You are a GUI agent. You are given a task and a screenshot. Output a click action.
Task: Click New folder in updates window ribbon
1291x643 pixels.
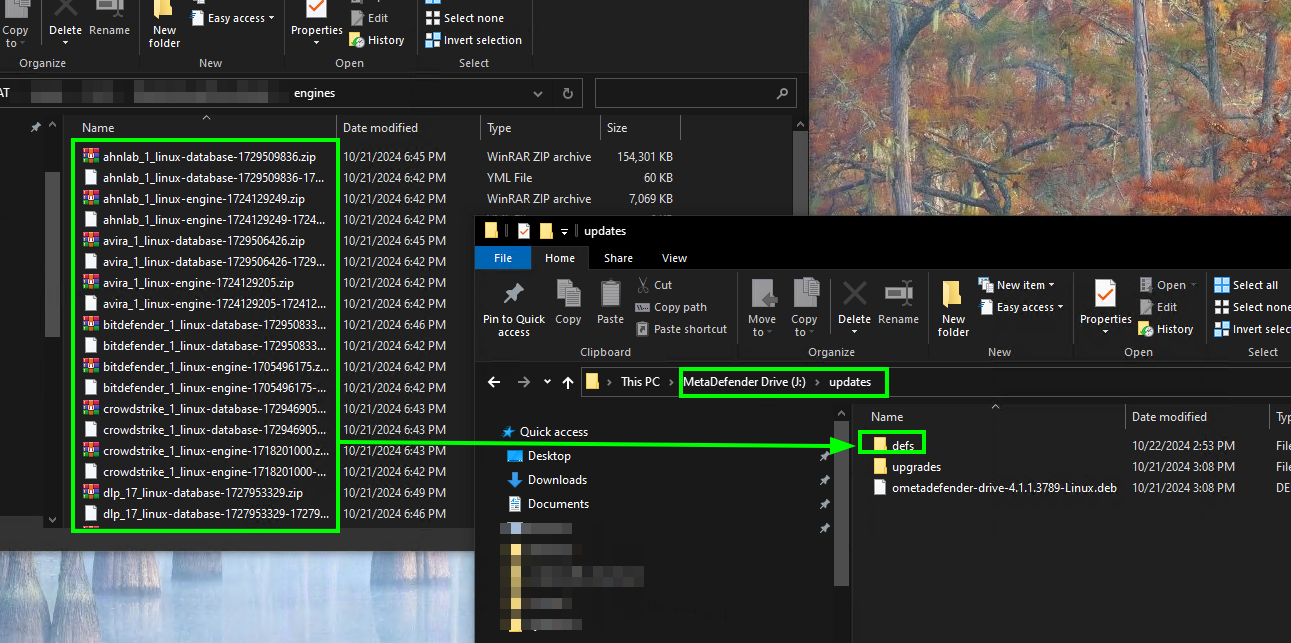point(954,308)
